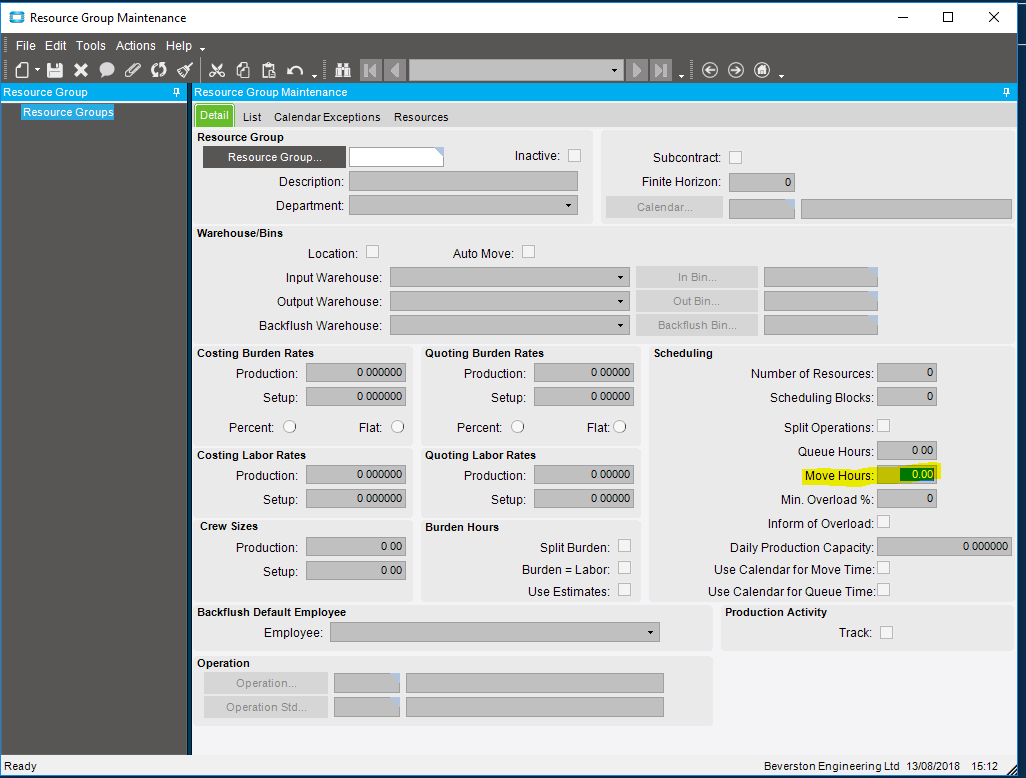Click the Refresh toolbar icon
The width and height of the screenshot is (1026, 778).
click(x=159, y=70)
